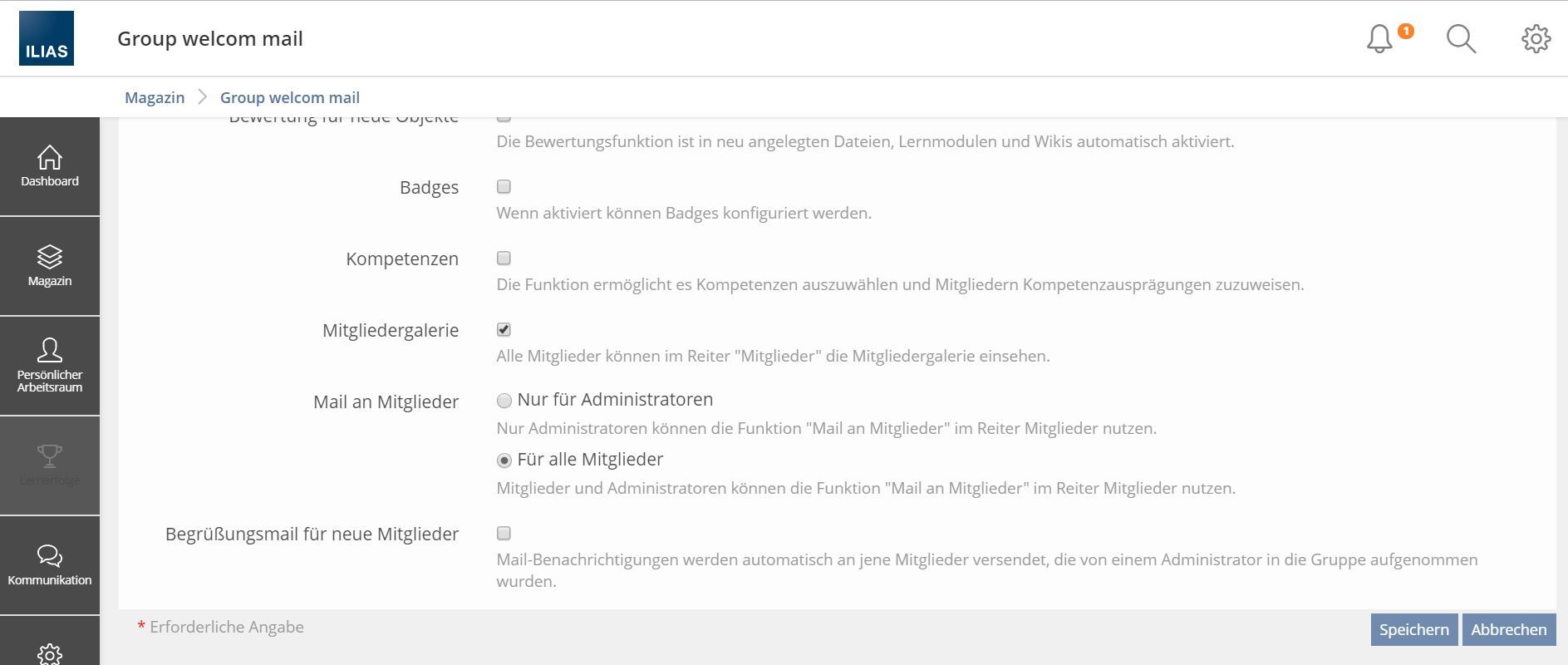Click 'Group welcom mail' breadcrumb link
This screenshot has height=665, width=1568.
[x=289, y=97]
